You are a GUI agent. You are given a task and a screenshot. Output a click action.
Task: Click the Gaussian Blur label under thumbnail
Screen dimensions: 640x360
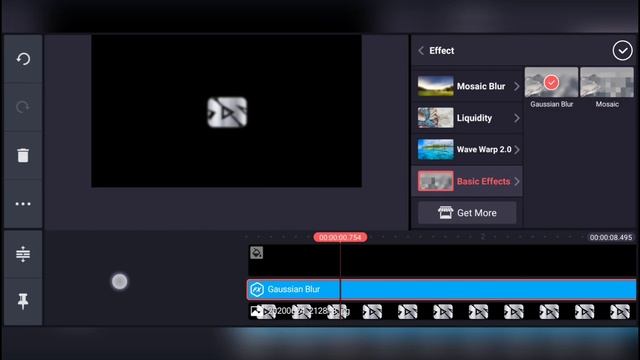click(551, 104)
